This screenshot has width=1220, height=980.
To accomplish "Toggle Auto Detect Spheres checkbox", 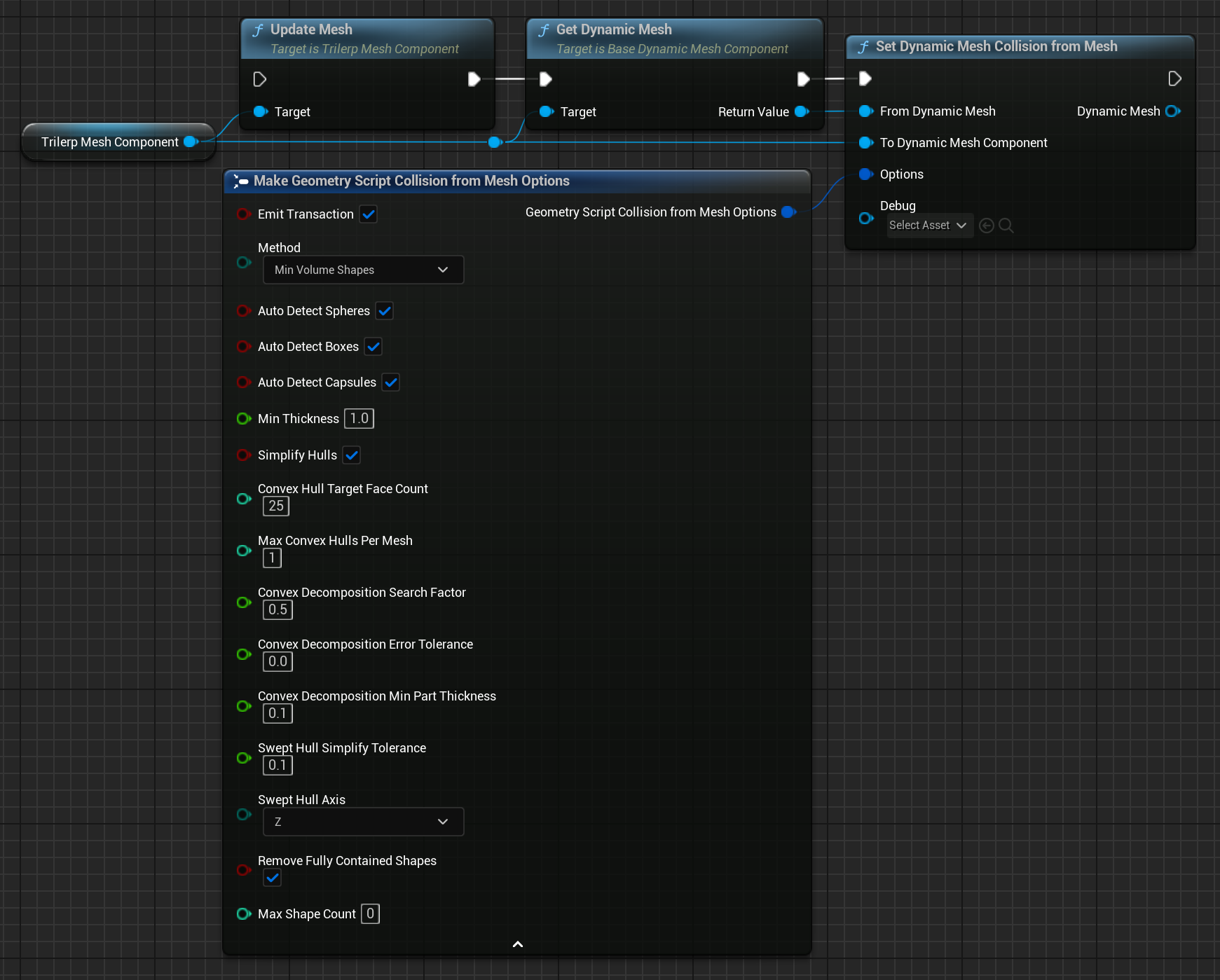I will (x=385, y=310).
